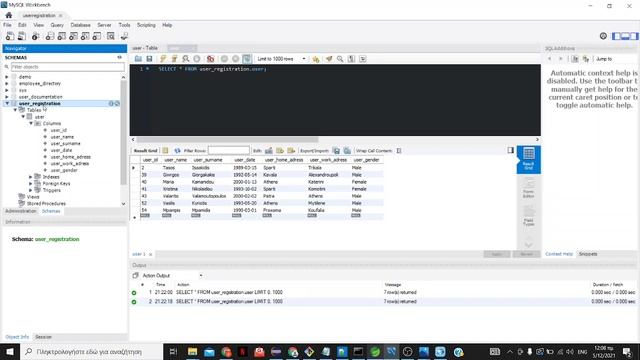This screenshot has height=360, width=640.
Task: Open the Server menu
Action: point(104,25)
